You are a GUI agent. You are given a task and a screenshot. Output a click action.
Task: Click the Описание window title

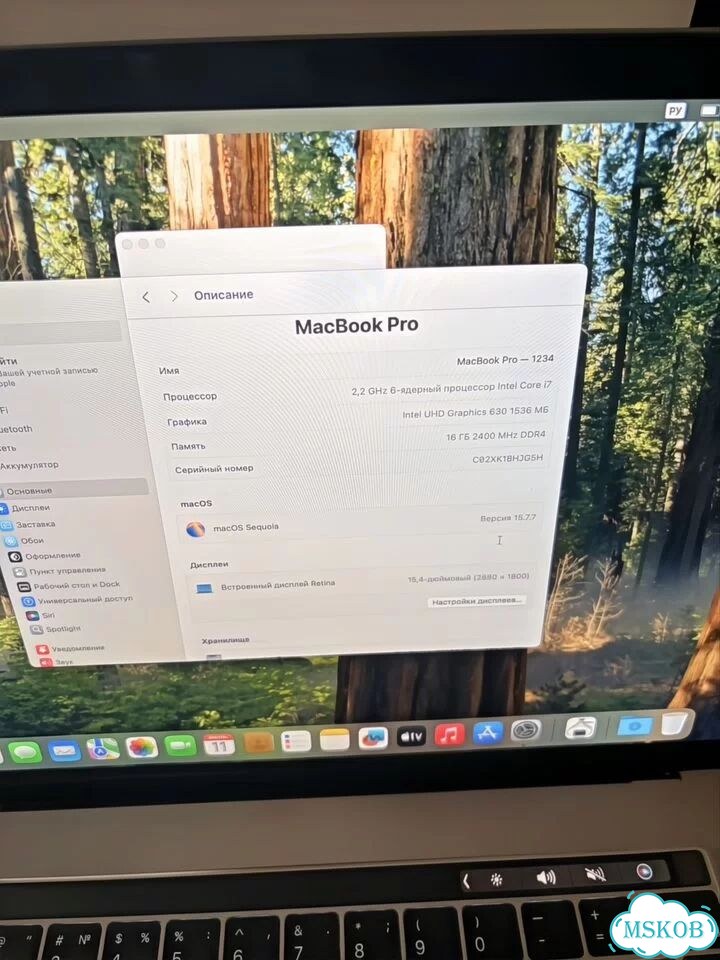pos(223,295)
